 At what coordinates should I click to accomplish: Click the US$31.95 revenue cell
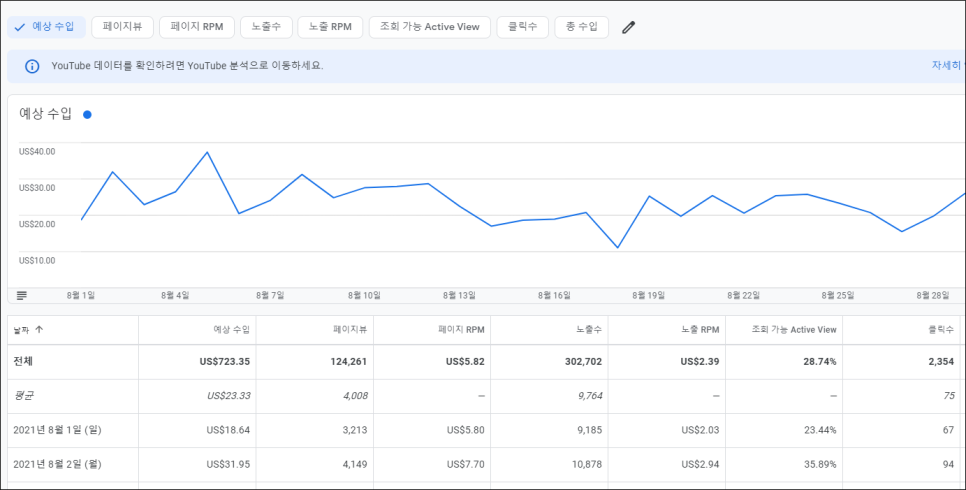click(x=229, y=465)
